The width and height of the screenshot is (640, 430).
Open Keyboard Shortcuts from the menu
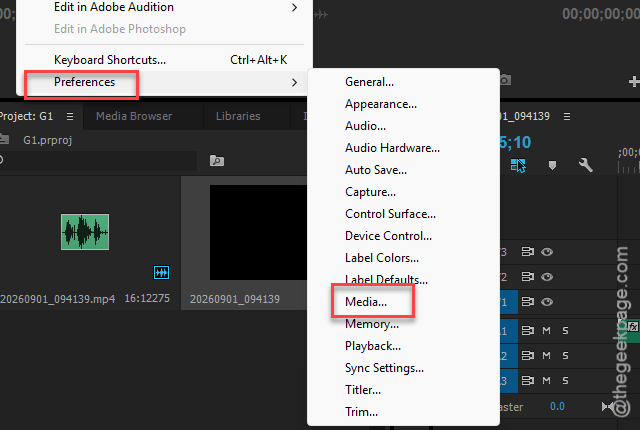point(164,60)
